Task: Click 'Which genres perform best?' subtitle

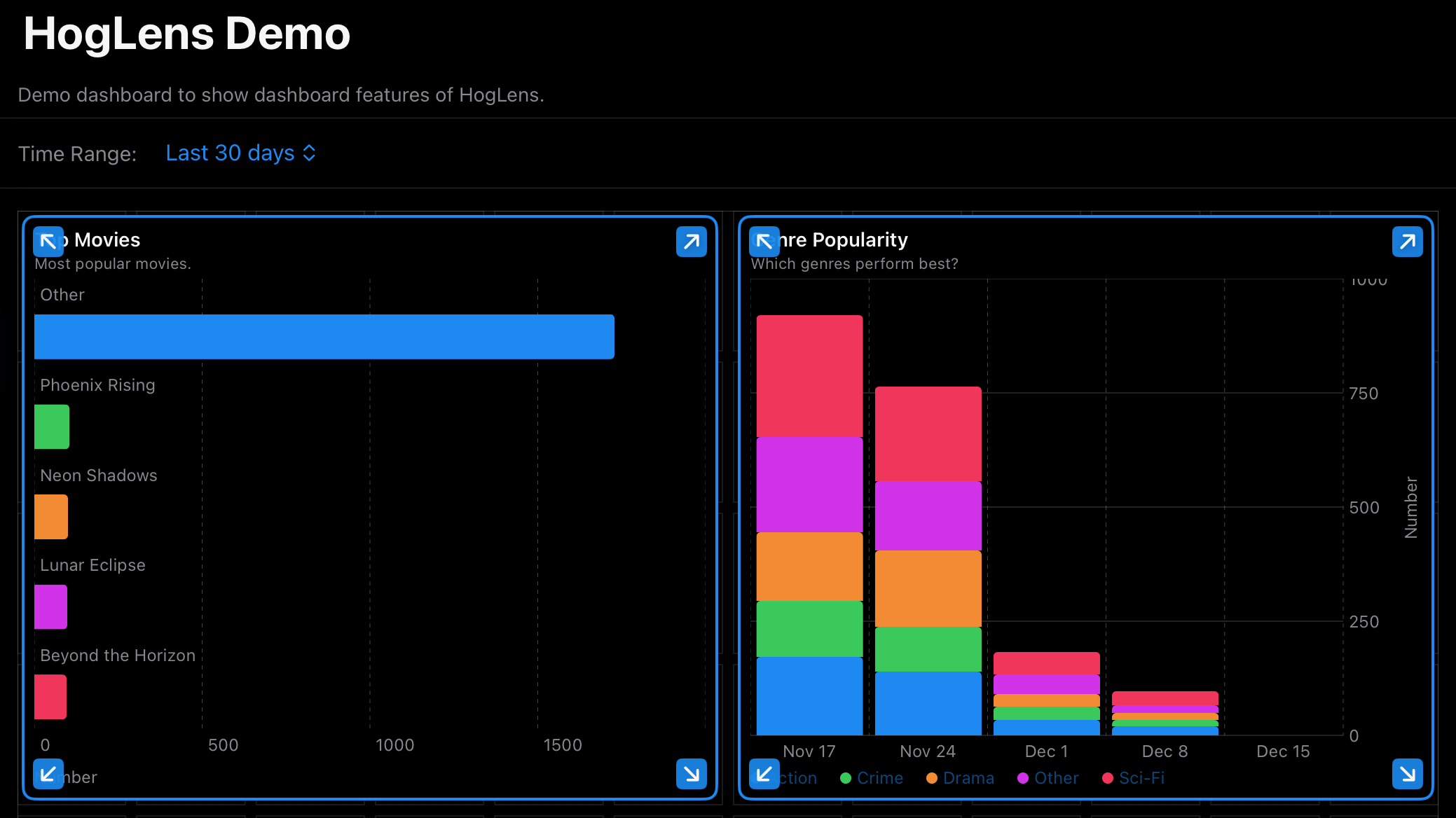Action: tap(855, 264)
